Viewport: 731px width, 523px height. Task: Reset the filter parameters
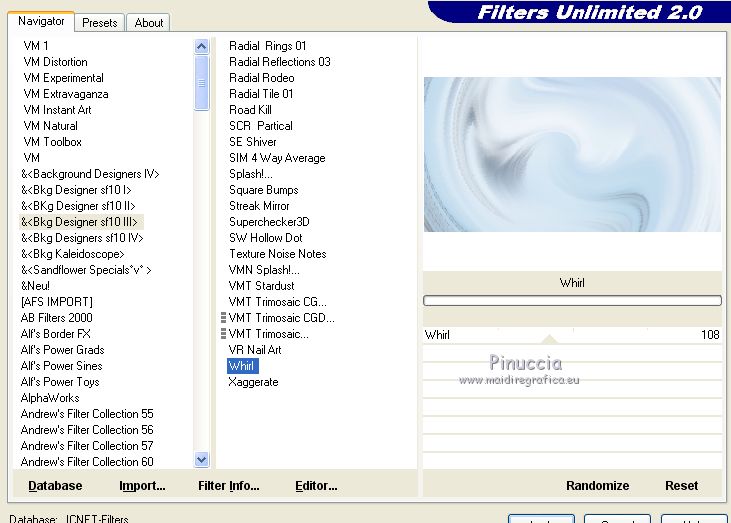[681, 486]
